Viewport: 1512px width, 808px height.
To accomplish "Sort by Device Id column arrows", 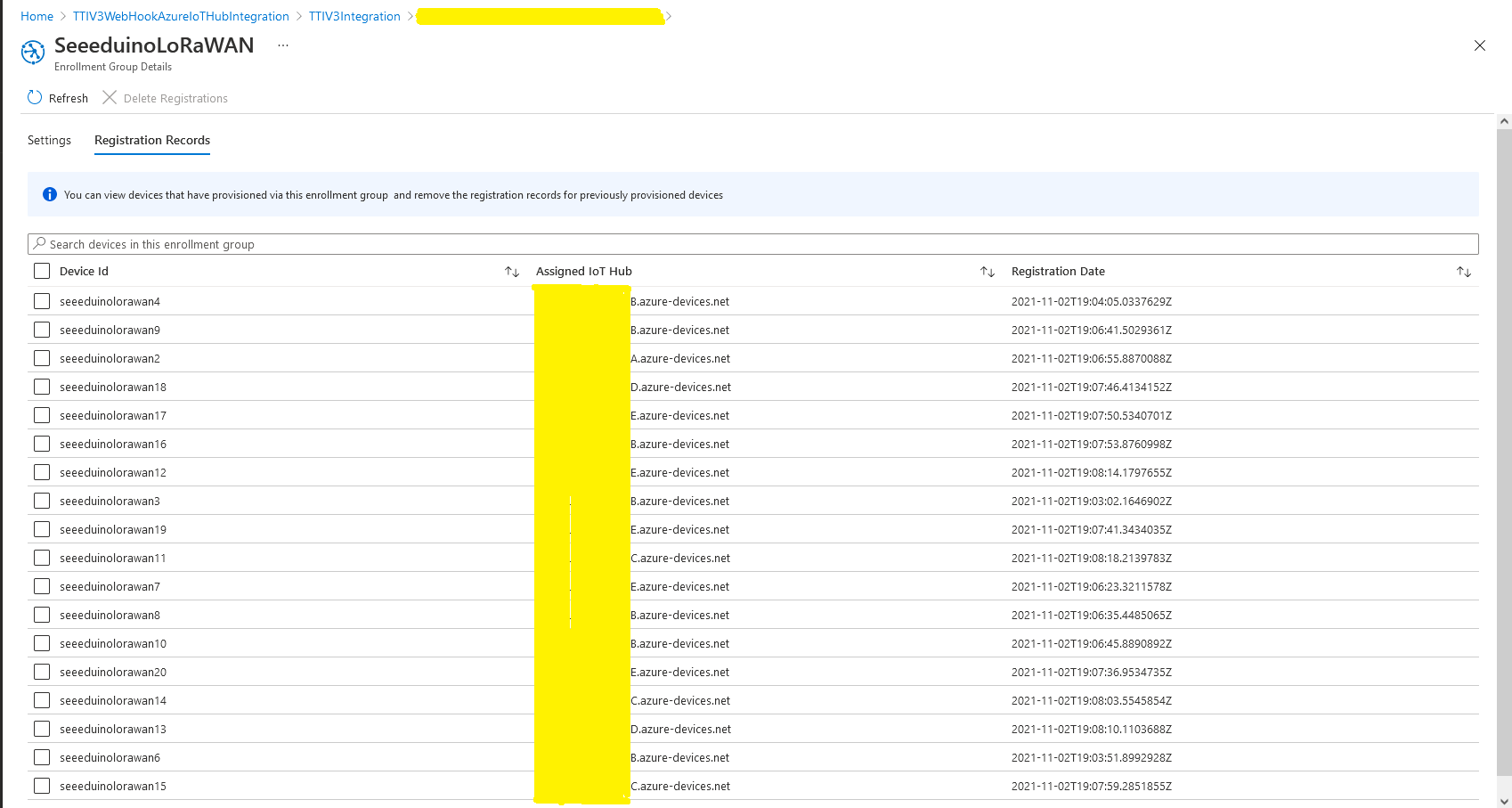I will pyautogui.click(x=512, y=272).
